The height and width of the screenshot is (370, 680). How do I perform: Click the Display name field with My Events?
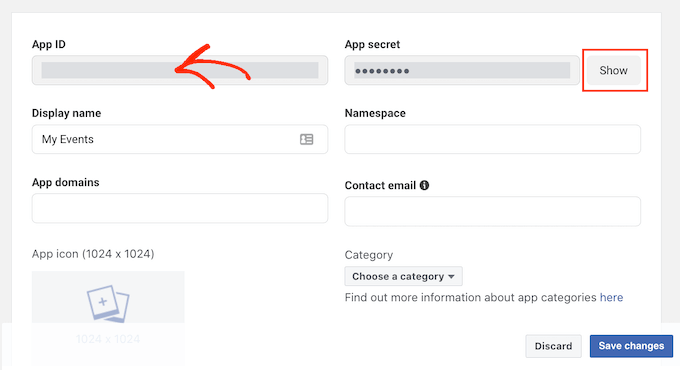coord(180,139)
